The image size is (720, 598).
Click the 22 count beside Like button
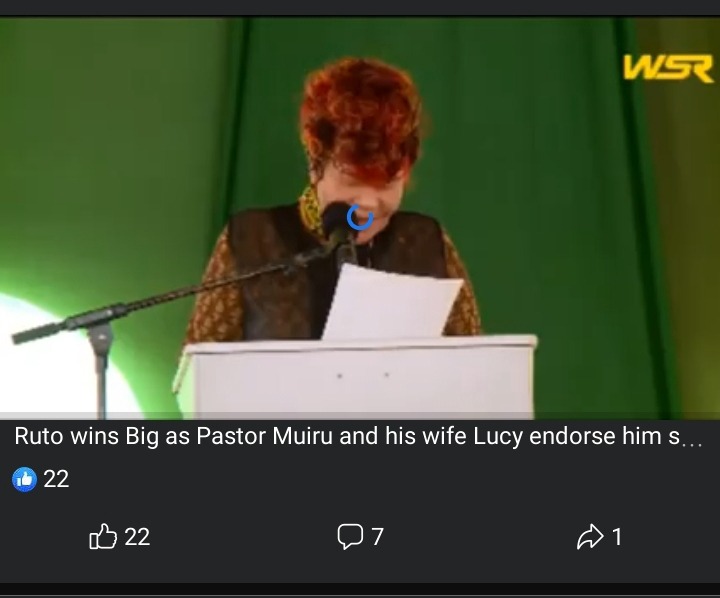pyautogui.click(x=137, y=537)
